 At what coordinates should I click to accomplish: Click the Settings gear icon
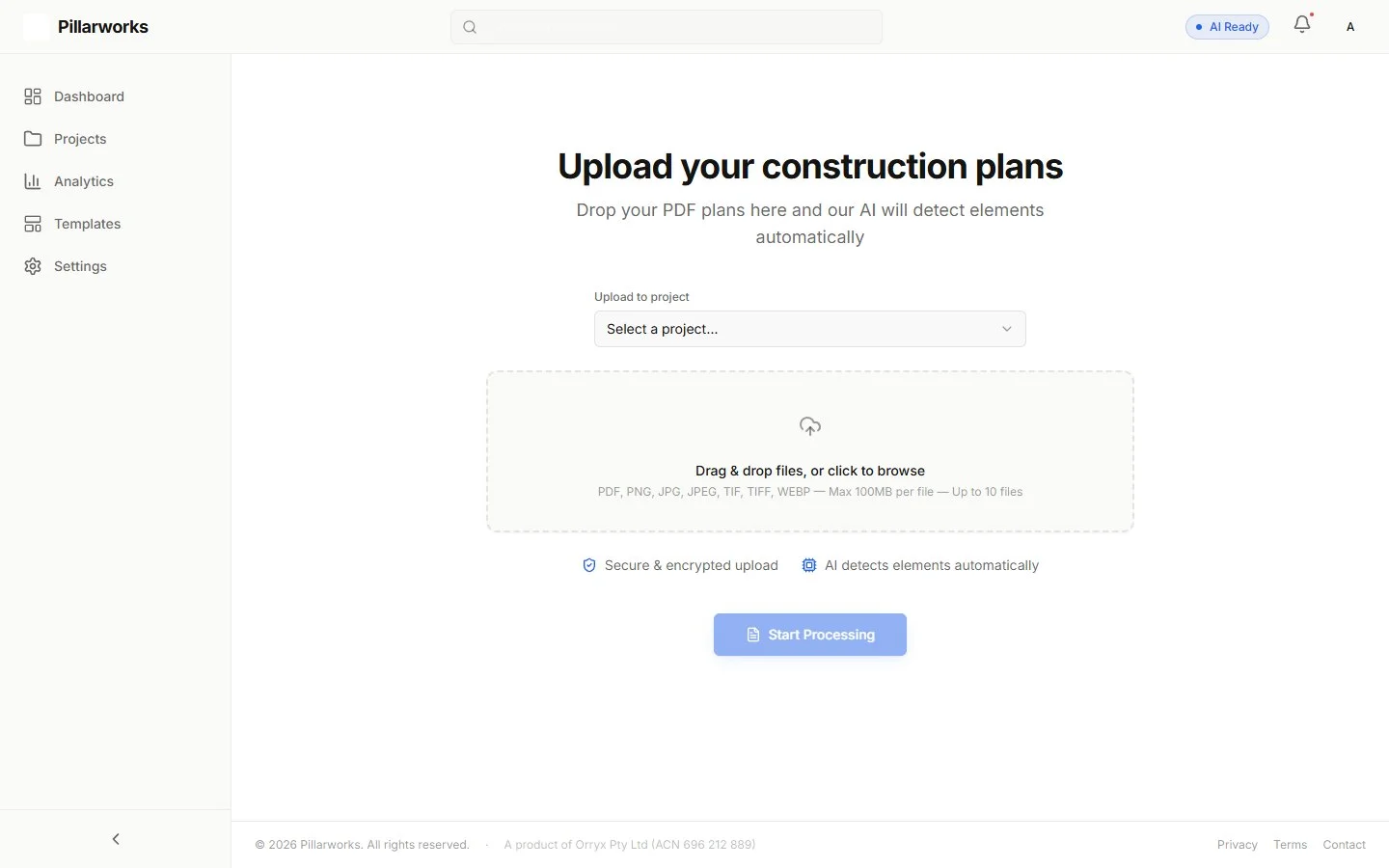[33, 266]
